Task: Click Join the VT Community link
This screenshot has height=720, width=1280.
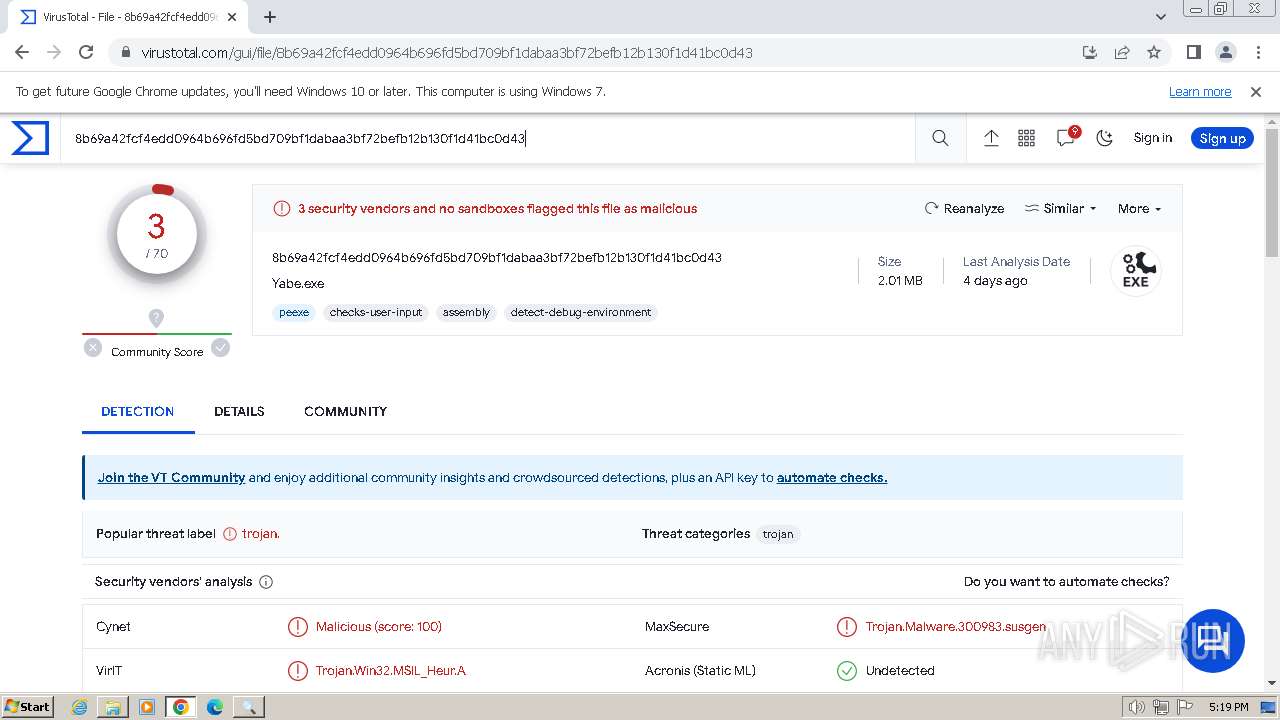Action: click(x=171, y=477)
